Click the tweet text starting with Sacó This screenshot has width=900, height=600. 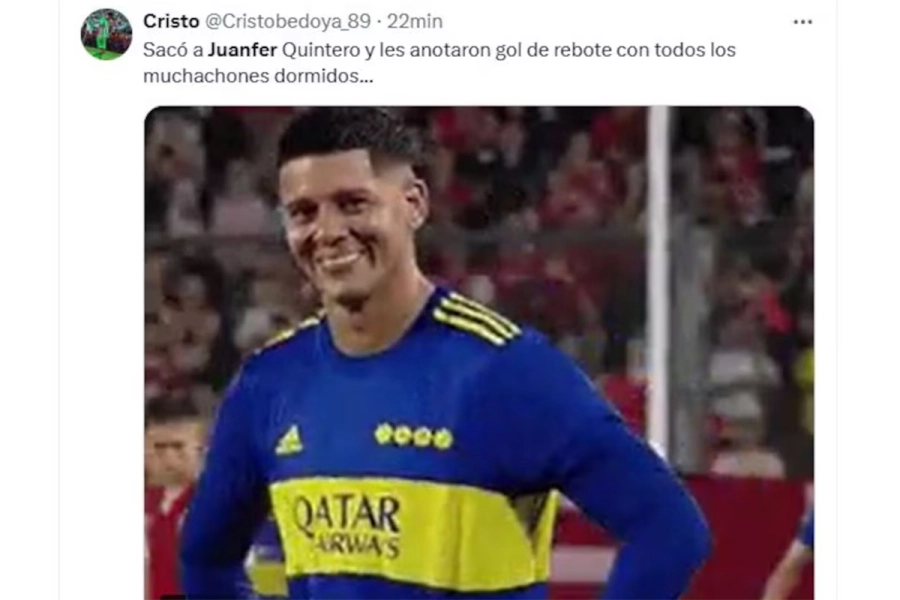pos(439,63)
